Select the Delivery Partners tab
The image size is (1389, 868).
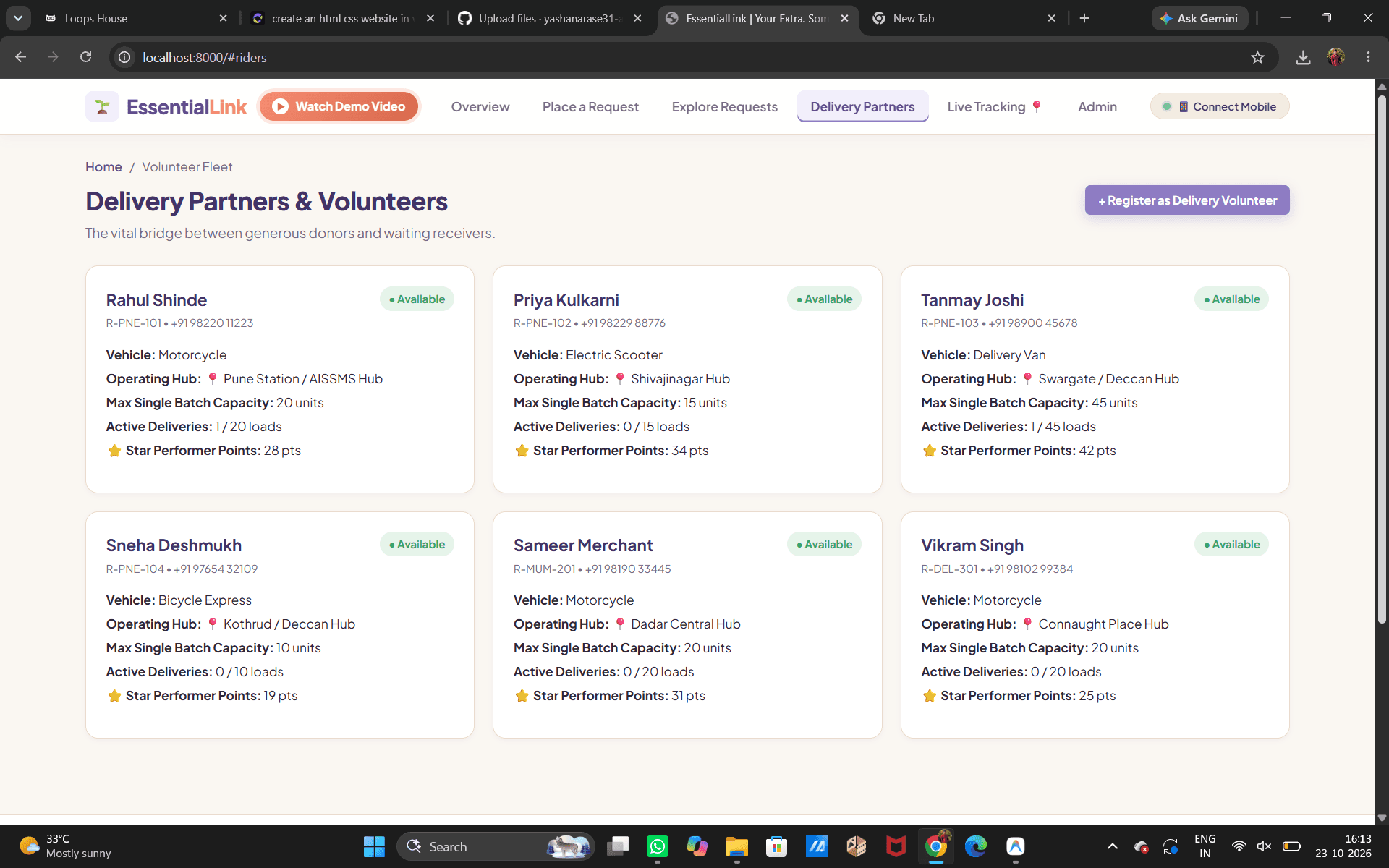(x=862, y=107)
